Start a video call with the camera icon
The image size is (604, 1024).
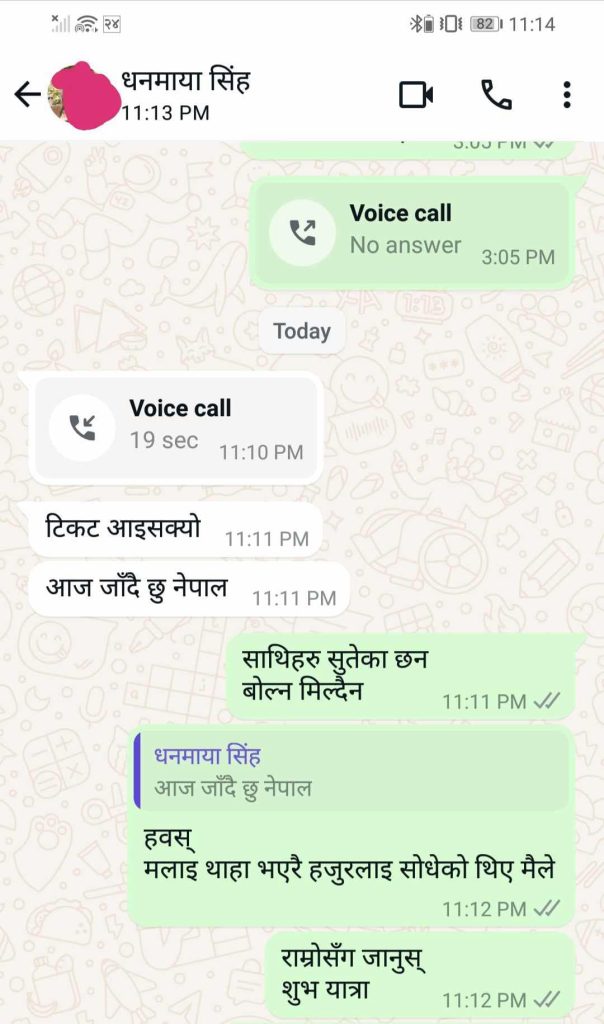coord(416,95)
